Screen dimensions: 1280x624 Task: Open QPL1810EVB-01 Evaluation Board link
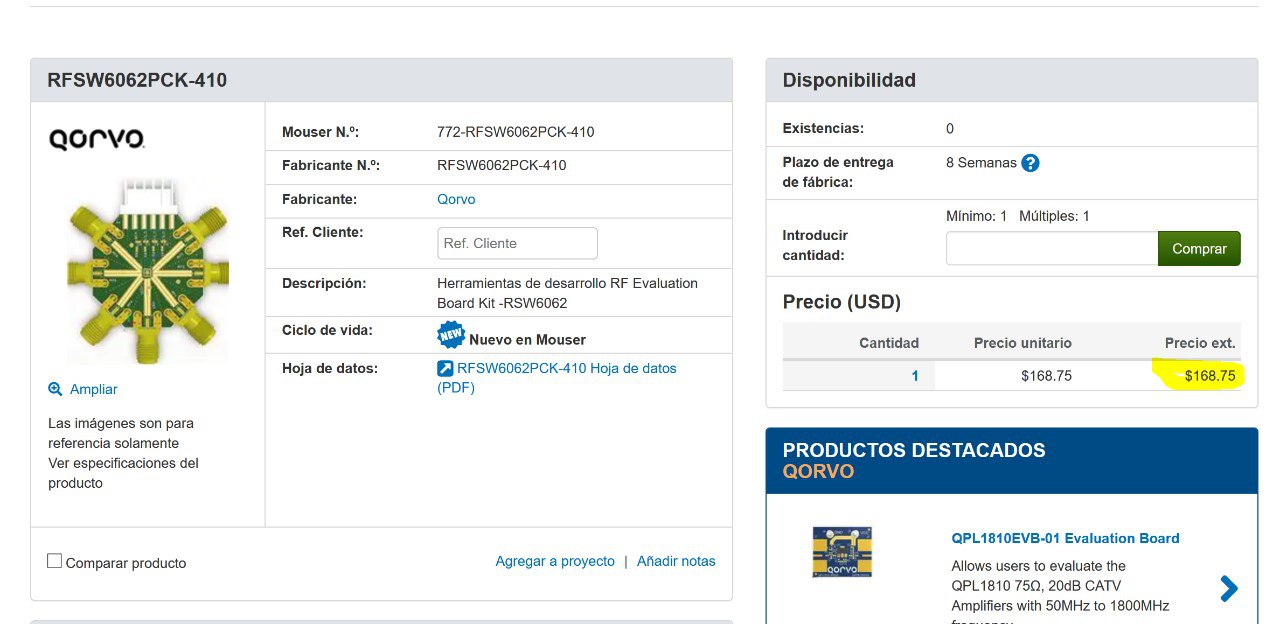pos(1065,538)
